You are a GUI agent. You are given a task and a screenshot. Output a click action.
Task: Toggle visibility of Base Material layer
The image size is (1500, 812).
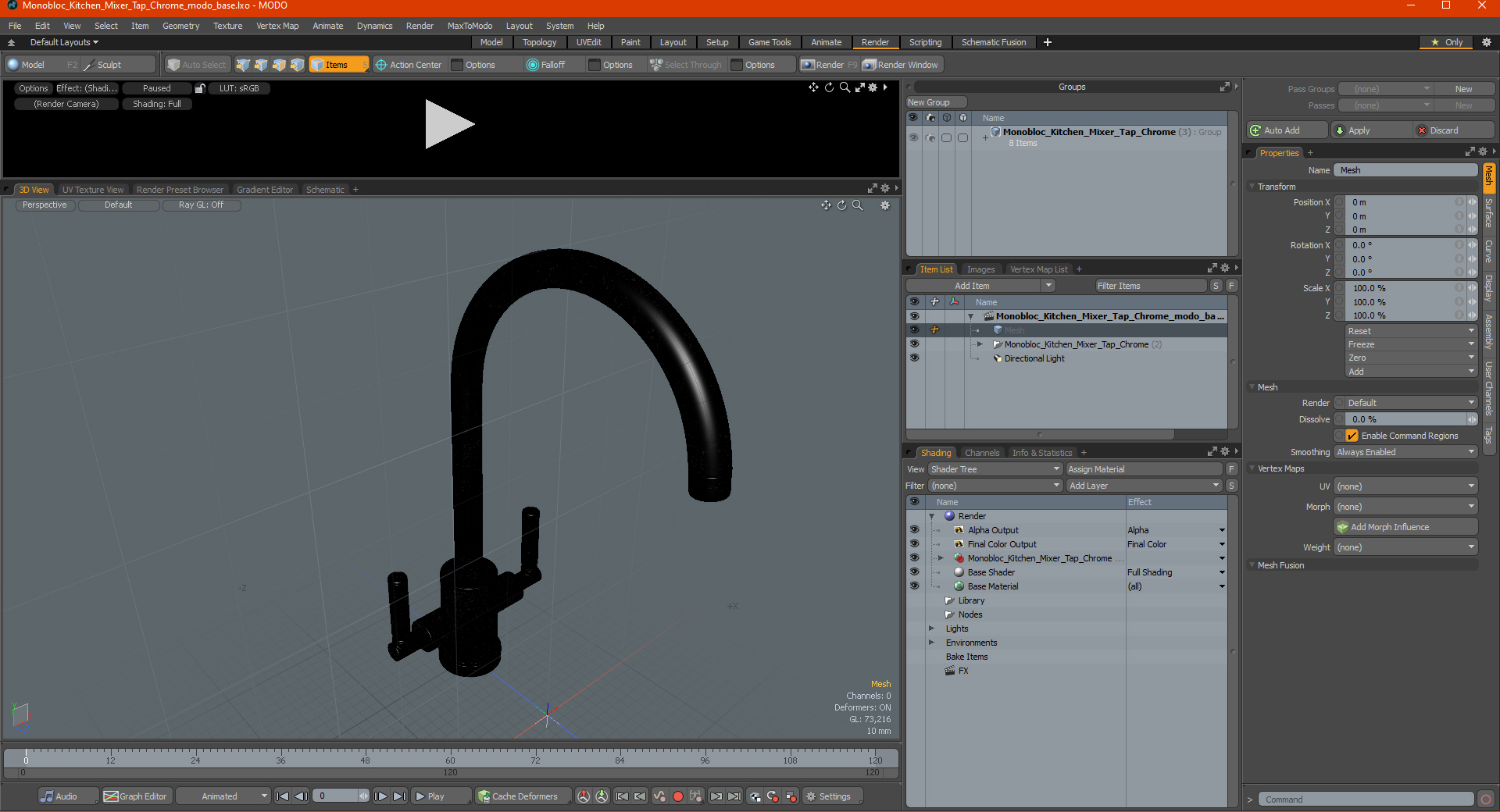[914, 586]
